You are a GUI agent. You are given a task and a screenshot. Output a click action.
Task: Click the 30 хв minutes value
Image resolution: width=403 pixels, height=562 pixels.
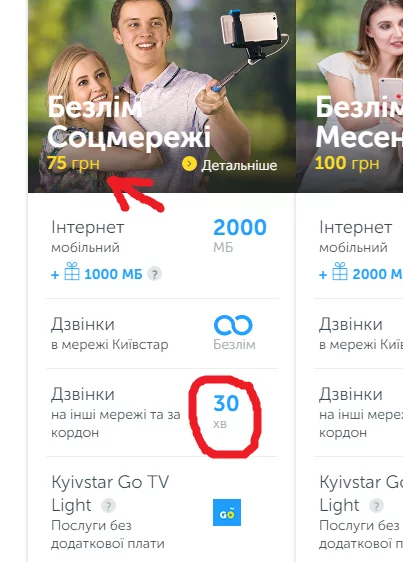tap(226, 411)
